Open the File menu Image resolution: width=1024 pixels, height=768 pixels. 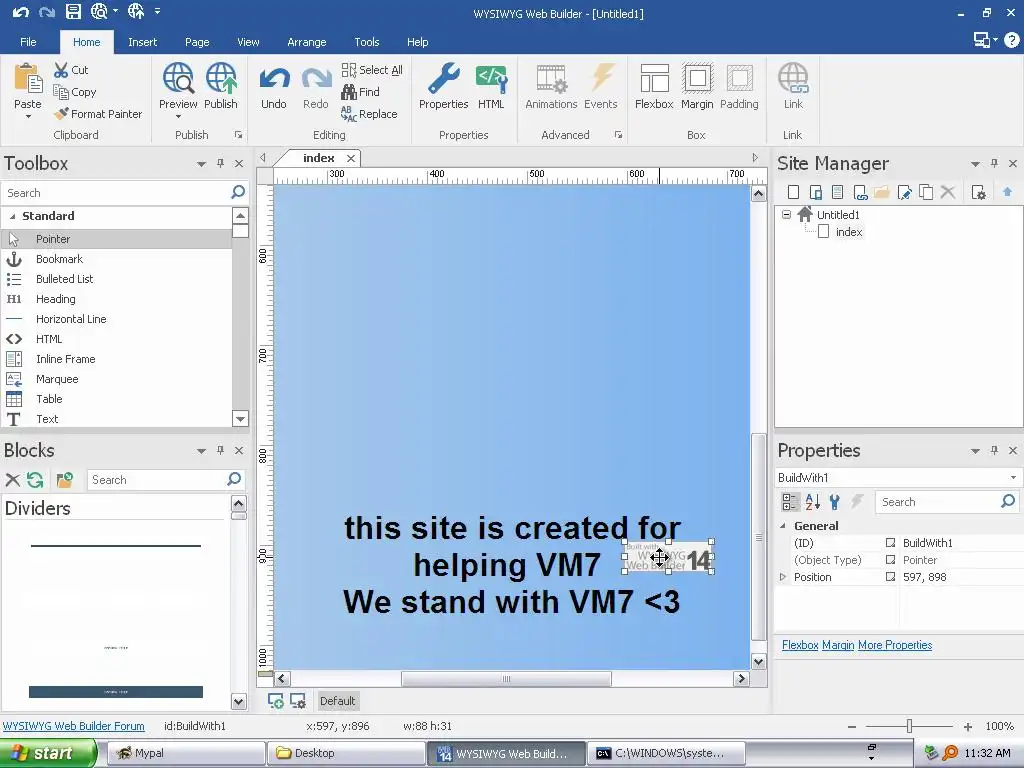click(x=28, y=42)
